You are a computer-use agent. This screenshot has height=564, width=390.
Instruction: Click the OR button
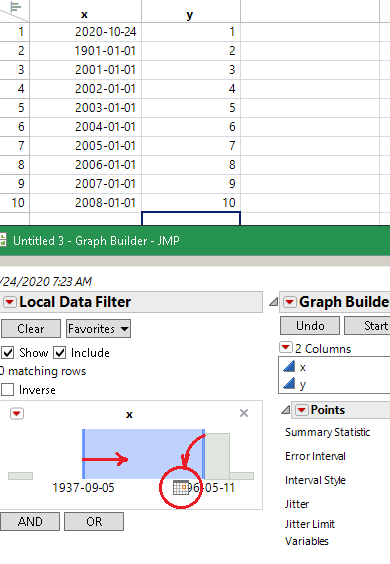click(x=94, y=522)
